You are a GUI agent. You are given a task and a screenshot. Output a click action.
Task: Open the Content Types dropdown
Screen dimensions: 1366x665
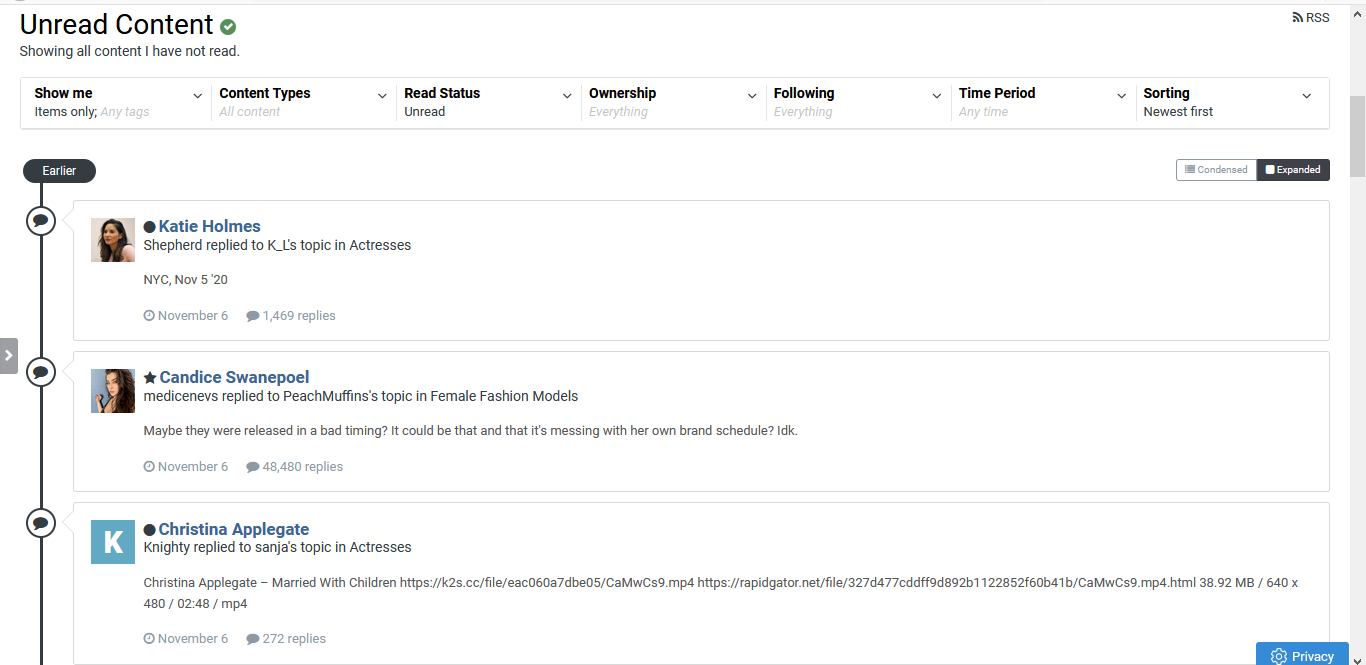(x=303, y=102)
